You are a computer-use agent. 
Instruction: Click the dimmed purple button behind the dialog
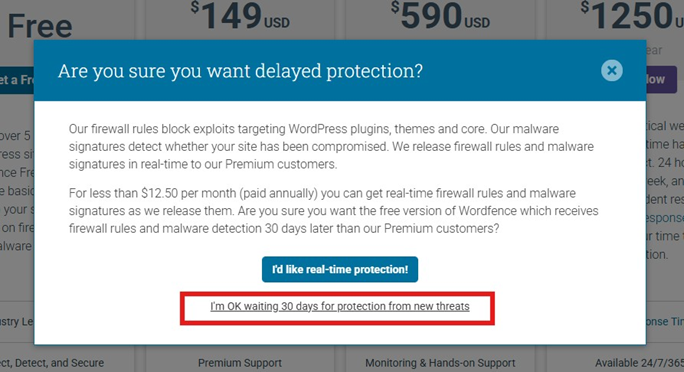(661, 79)
